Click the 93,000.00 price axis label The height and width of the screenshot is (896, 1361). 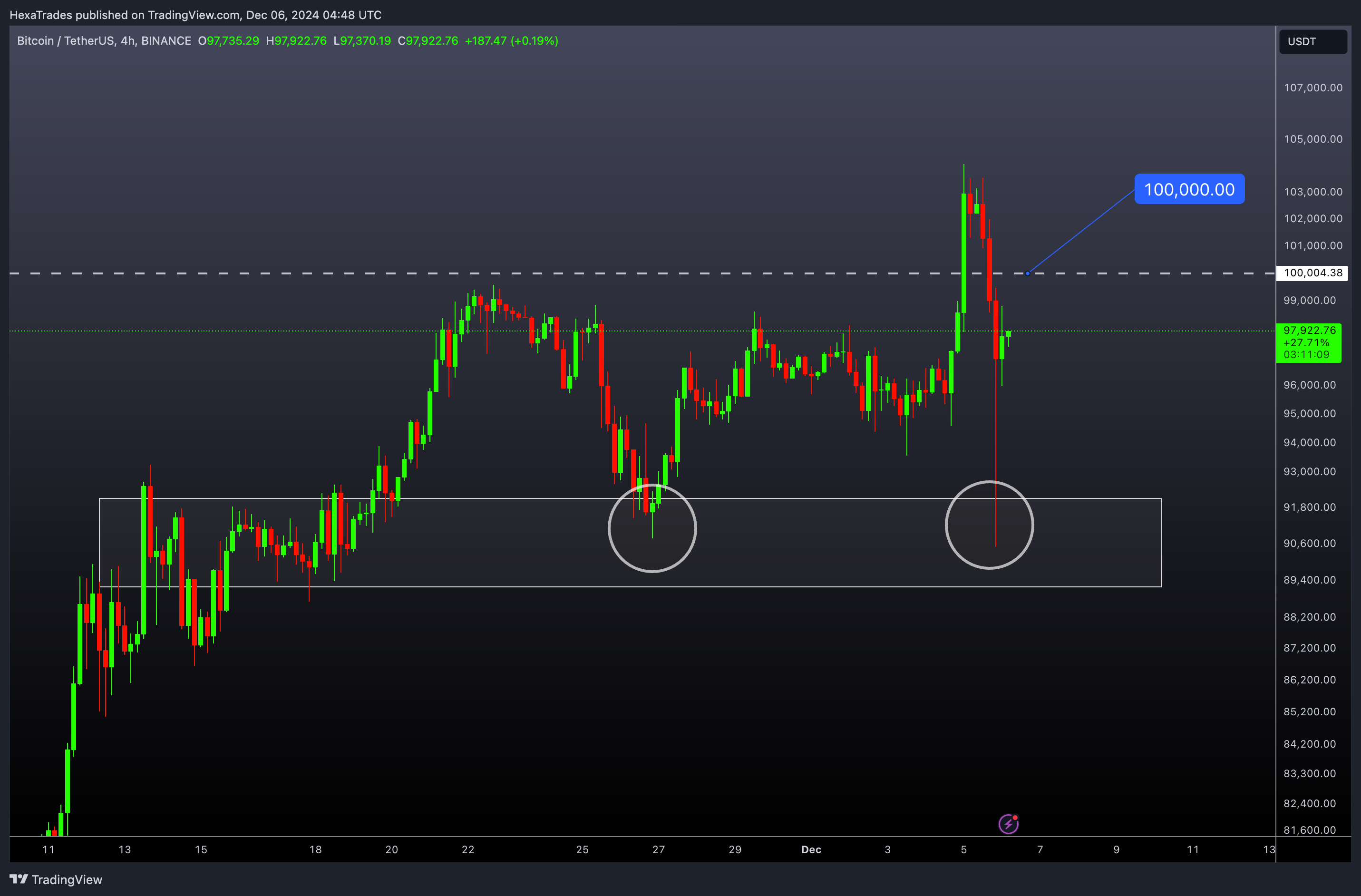(x=1310, y=472)
